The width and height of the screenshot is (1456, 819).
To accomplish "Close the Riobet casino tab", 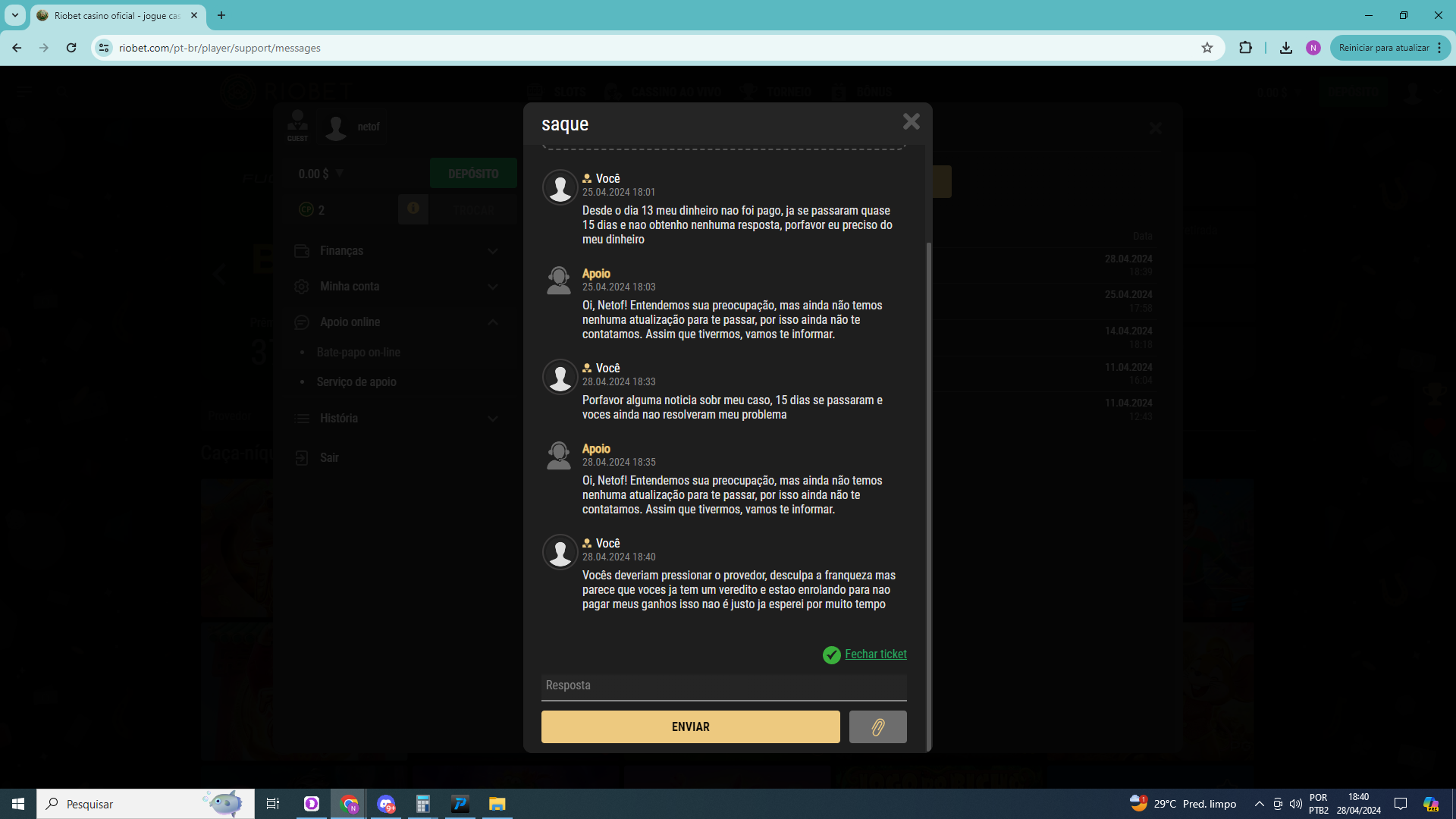I will coord(194,15).
